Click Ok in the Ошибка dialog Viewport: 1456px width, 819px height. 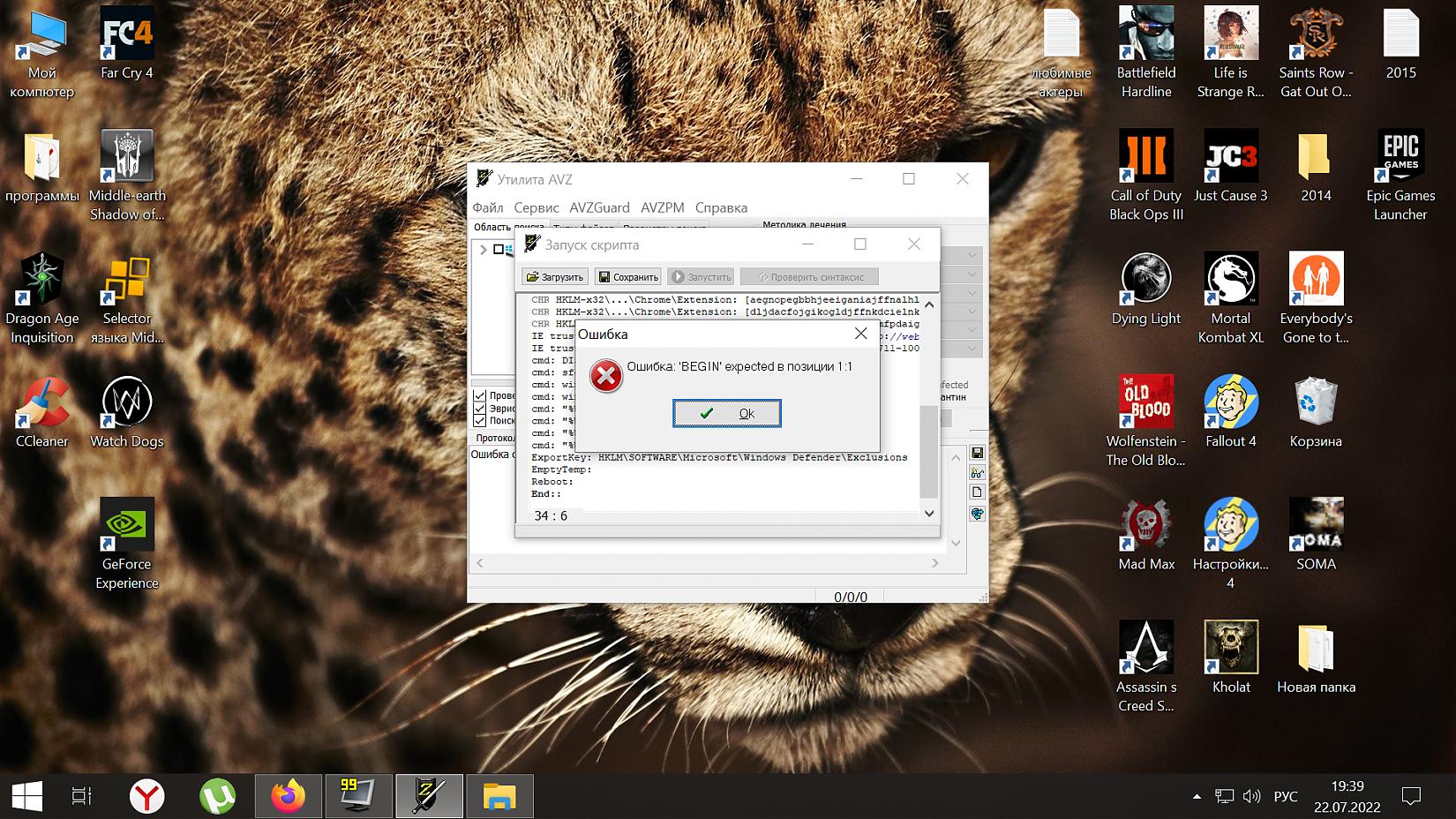coord(726,413)
